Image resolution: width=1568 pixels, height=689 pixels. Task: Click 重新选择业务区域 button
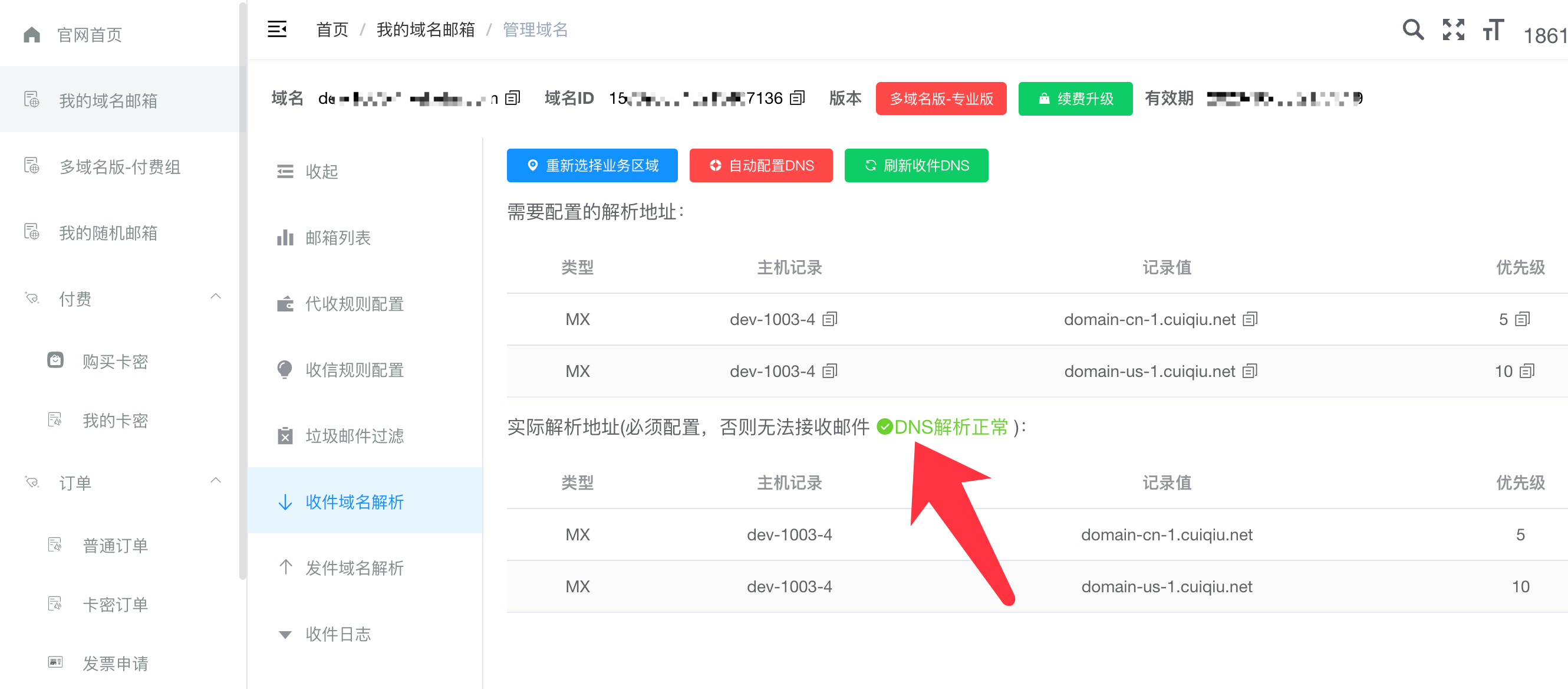[x=592, y=166]
